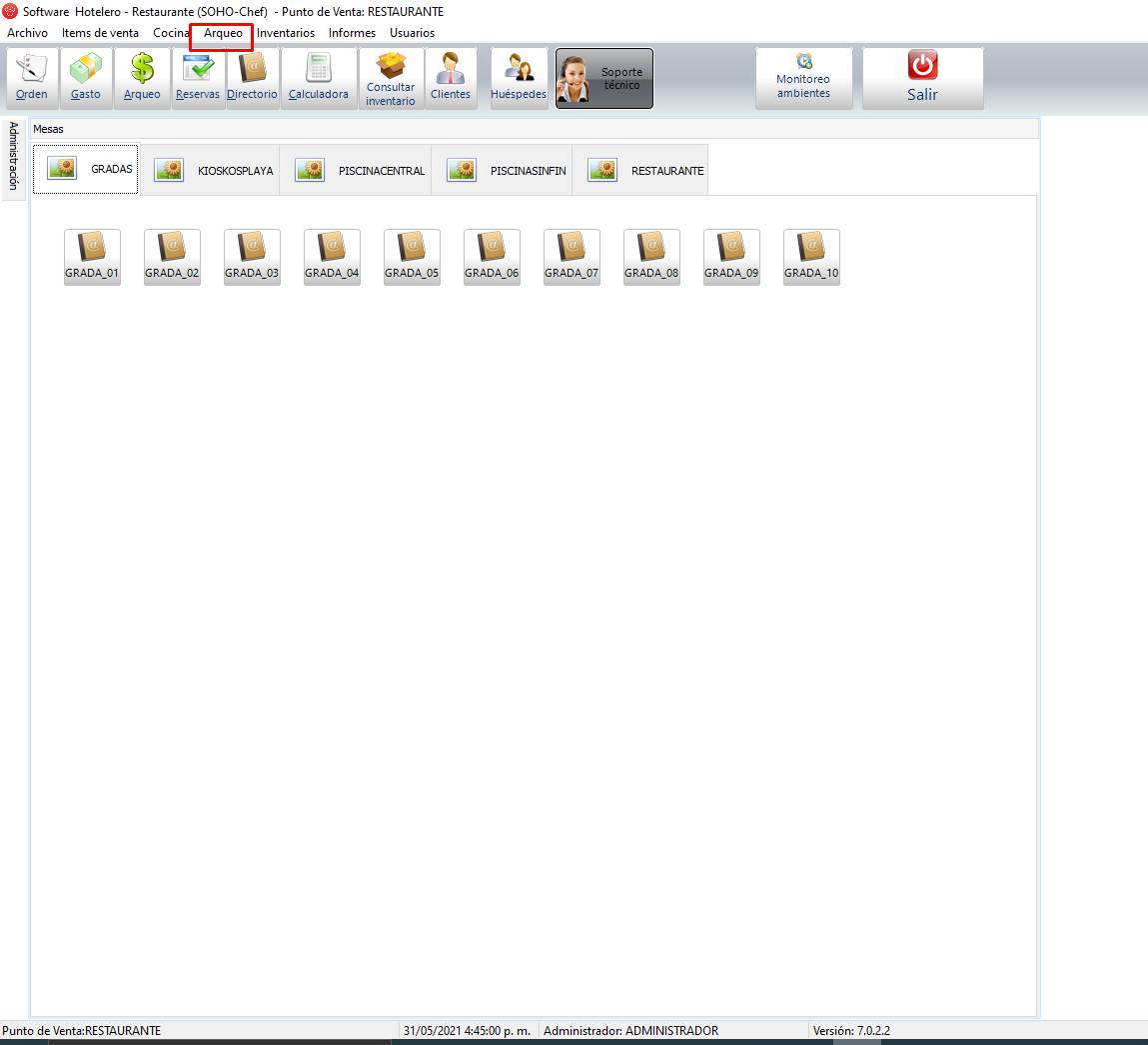Open Arqueo dollar sign toolbar button
Image resolution: width=1148 pixels, height=1045 pixels.
point(142,78)
